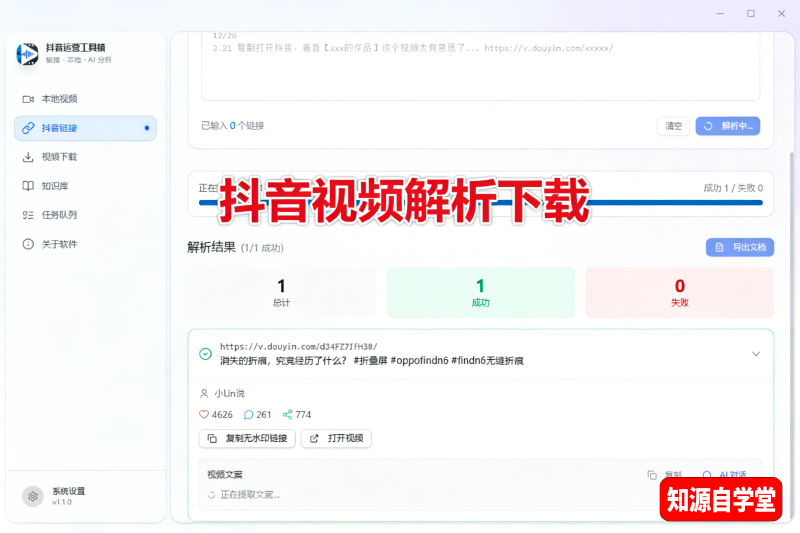This screenshot has width=800, height=533.
Task: Go to 视频下载 in the sidebar
Action: click(x=85, y=157)
